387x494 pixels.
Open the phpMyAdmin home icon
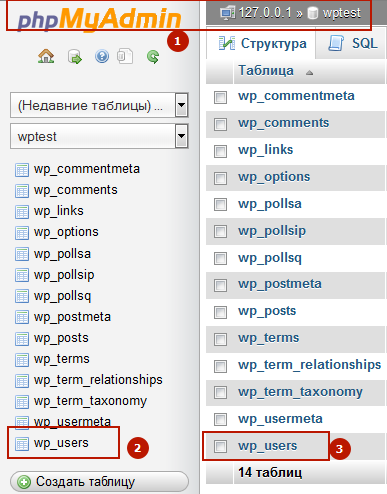[x=46, y=56]
